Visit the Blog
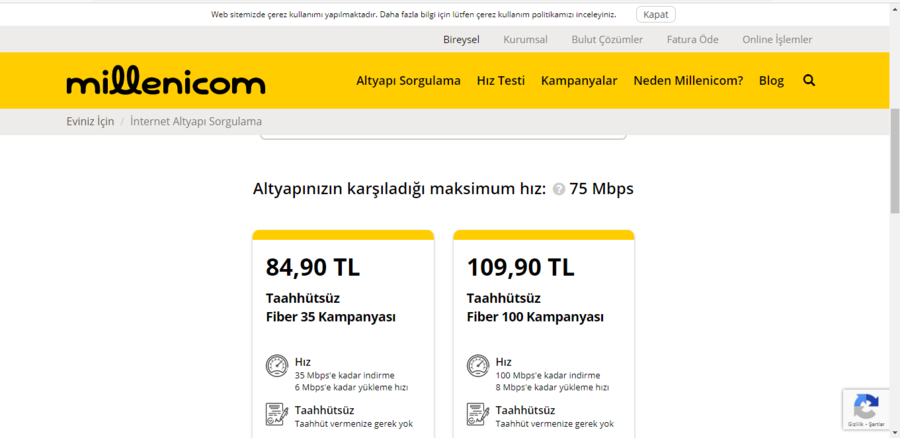 pyautogui.click(x=771, y=81)
